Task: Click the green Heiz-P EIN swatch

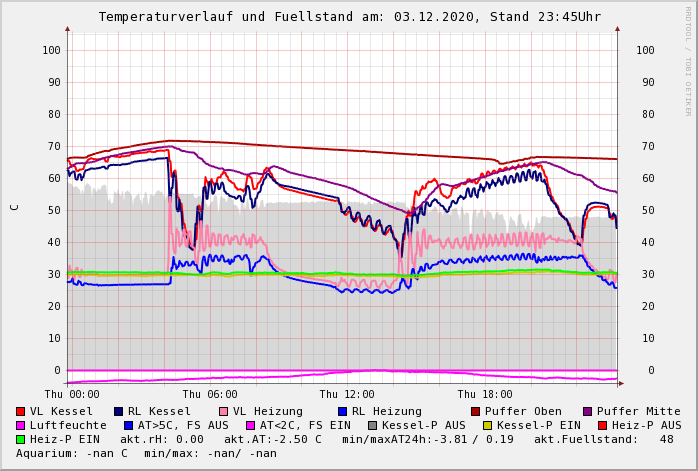Action: click(x=21, y=440)
